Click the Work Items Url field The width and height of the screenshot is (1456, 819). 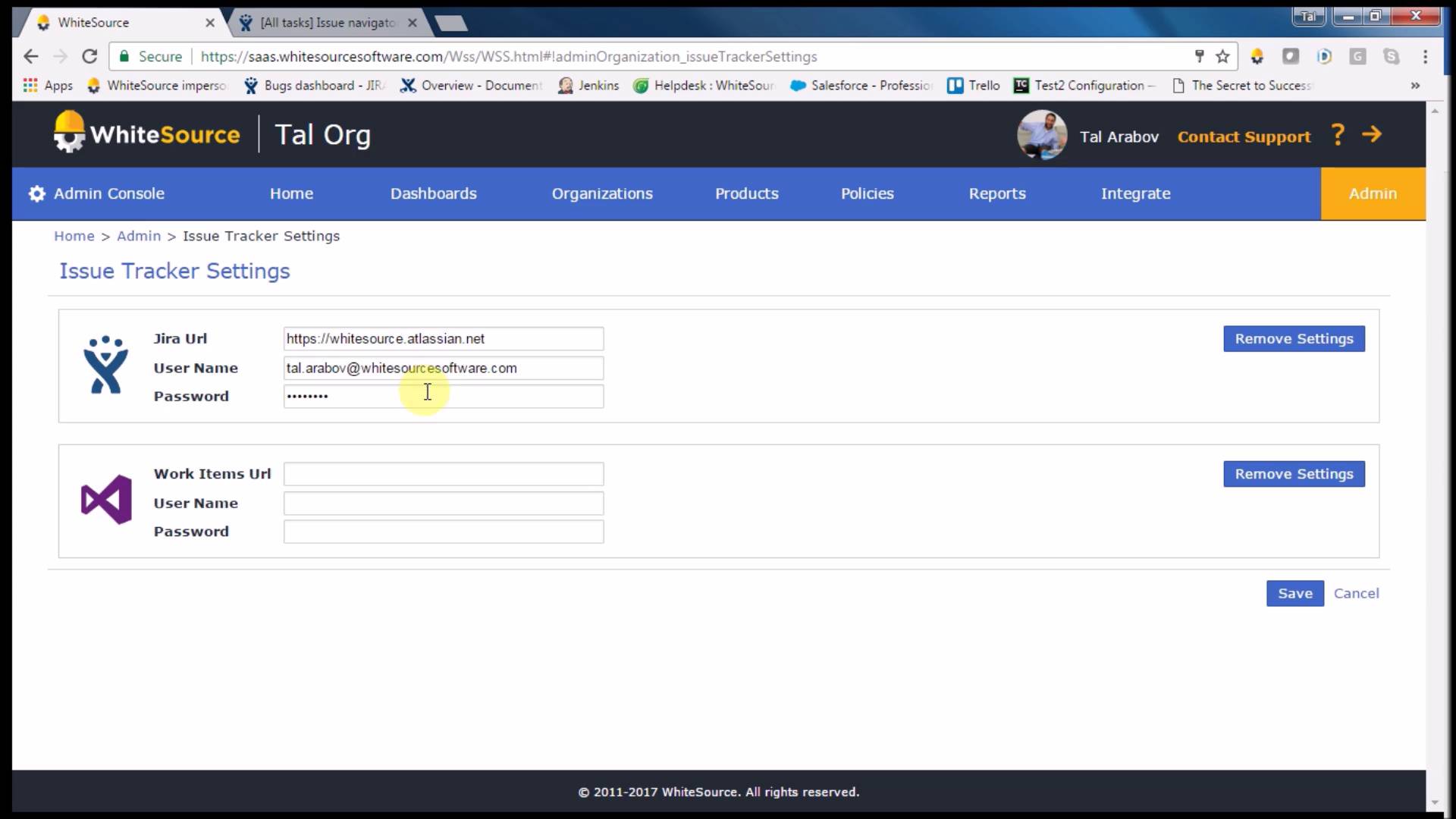pos(444,474)
